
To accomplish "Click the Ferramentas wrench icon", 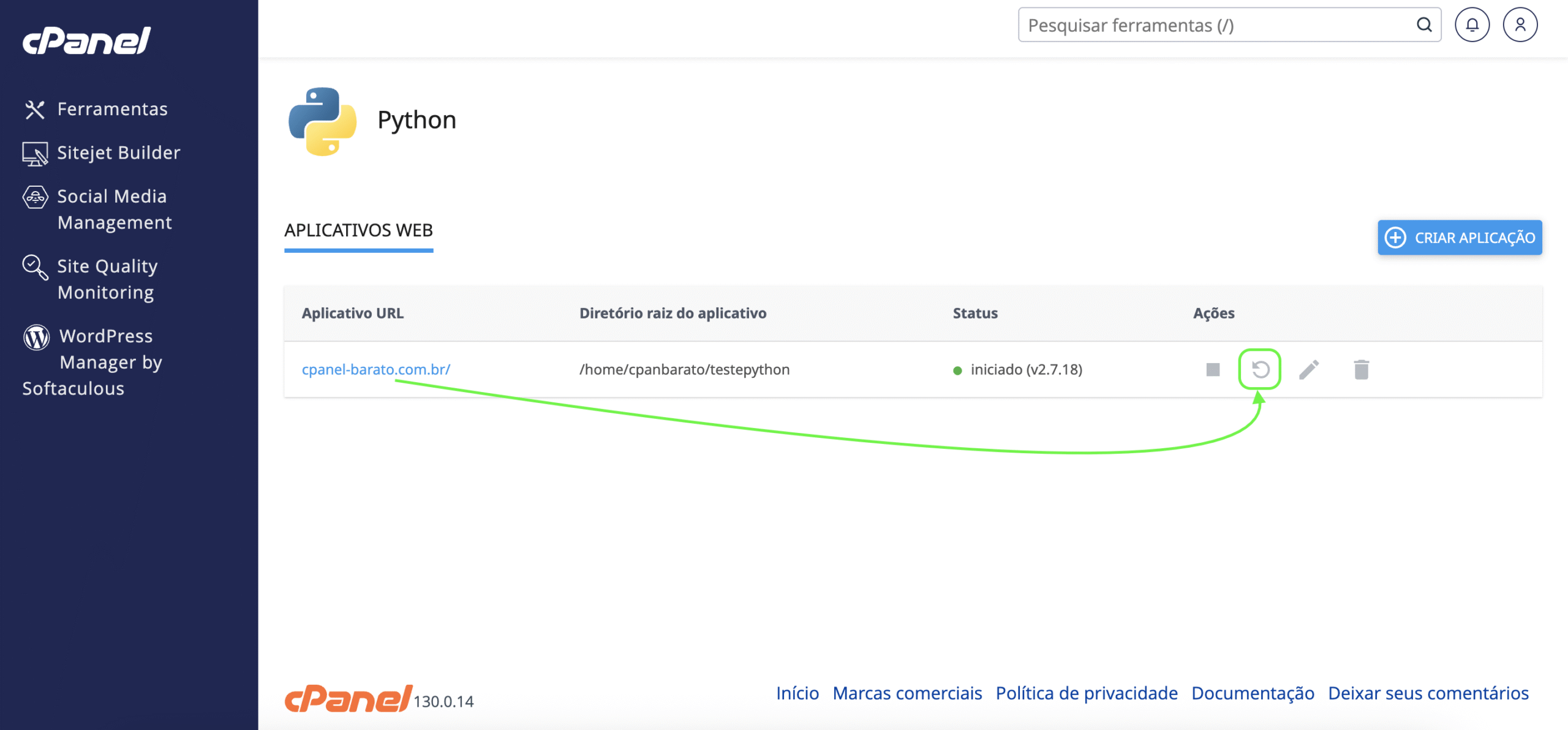I will tap(35, 110).
